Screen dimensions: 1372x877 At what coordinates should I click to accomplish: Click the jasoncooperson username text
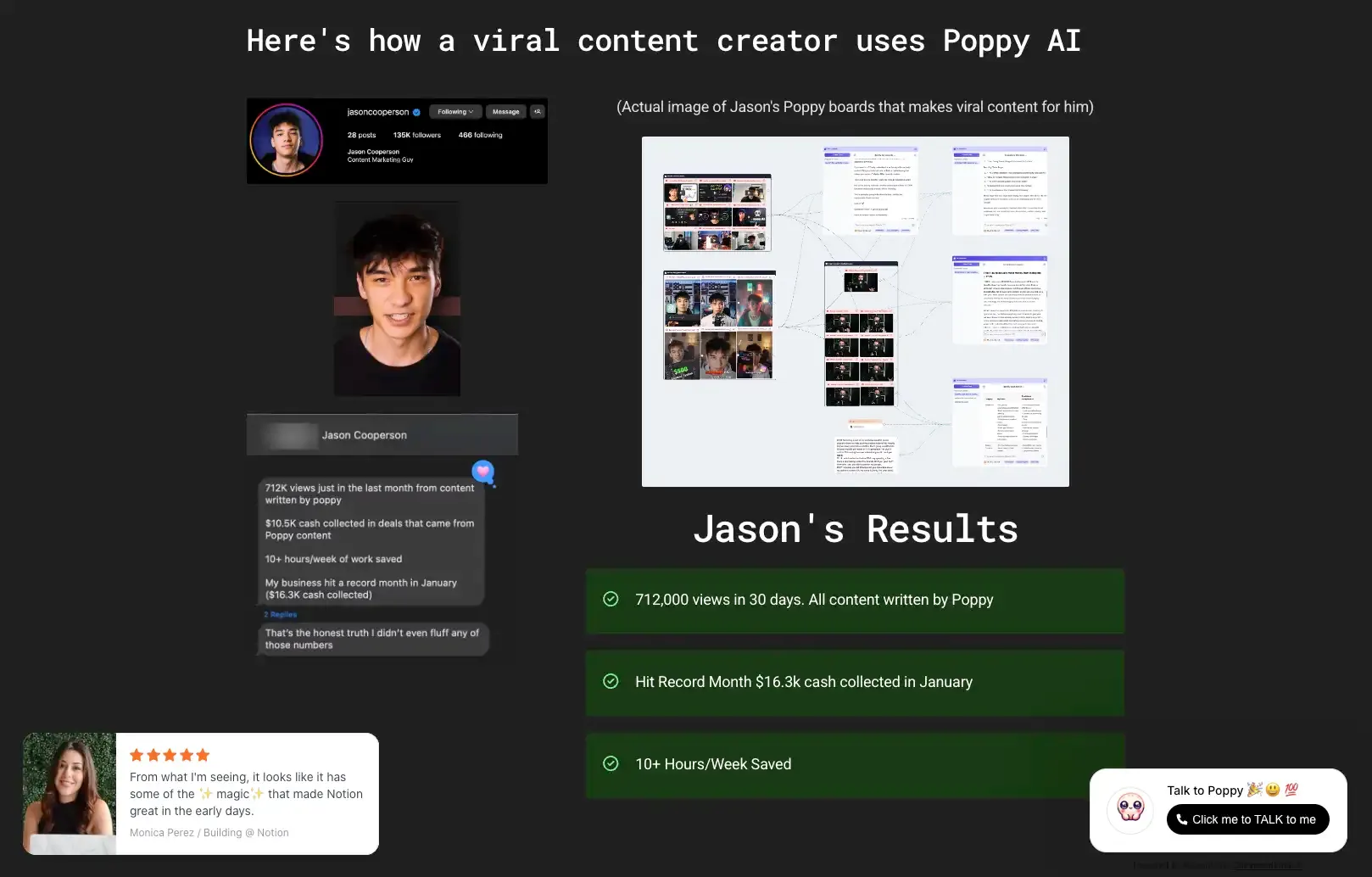click(378, 112)
